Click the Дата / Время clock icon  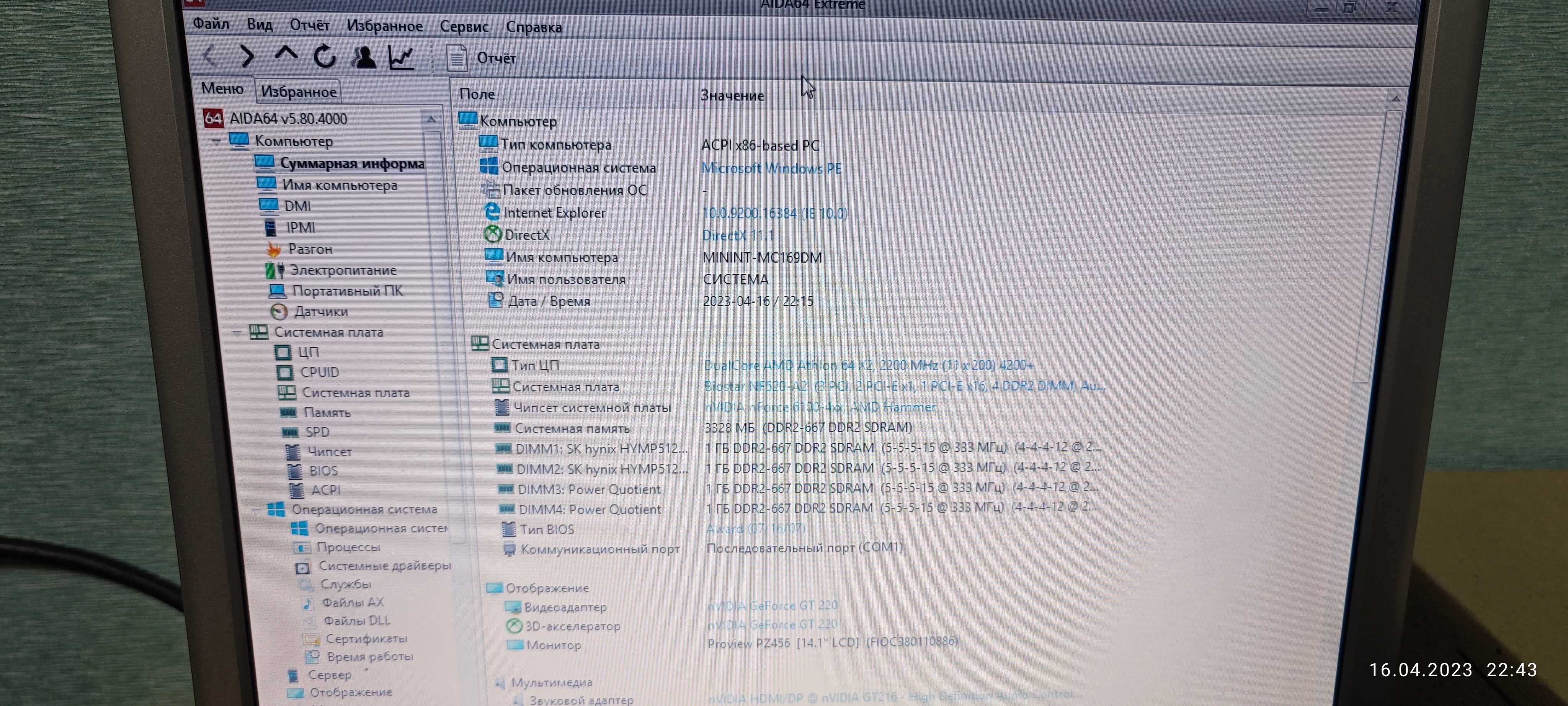pyautogui.click(x=495, y=300)
